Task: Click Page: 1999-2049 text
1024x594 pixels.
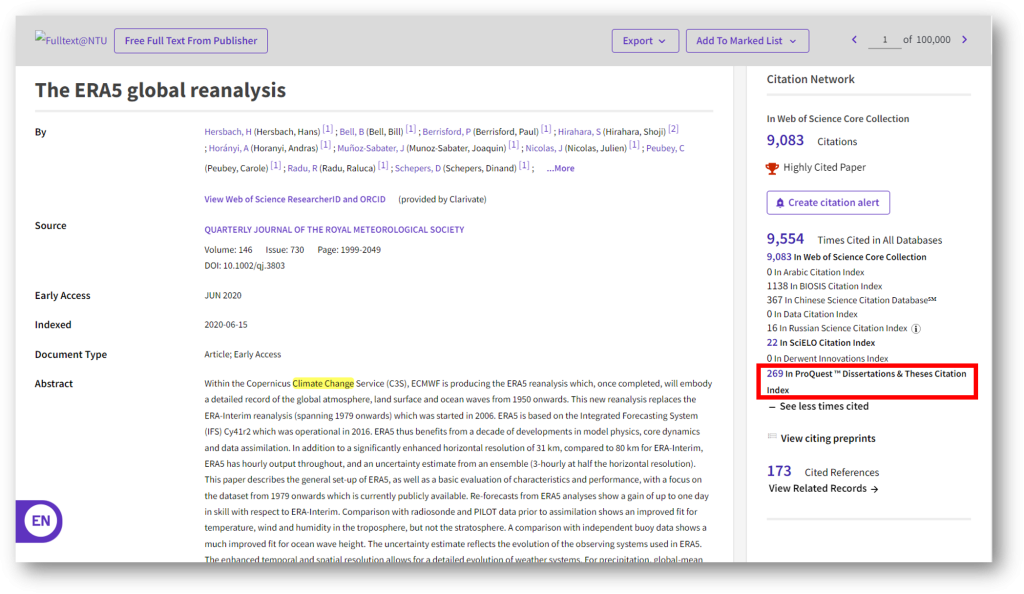Action: (349, 249)
